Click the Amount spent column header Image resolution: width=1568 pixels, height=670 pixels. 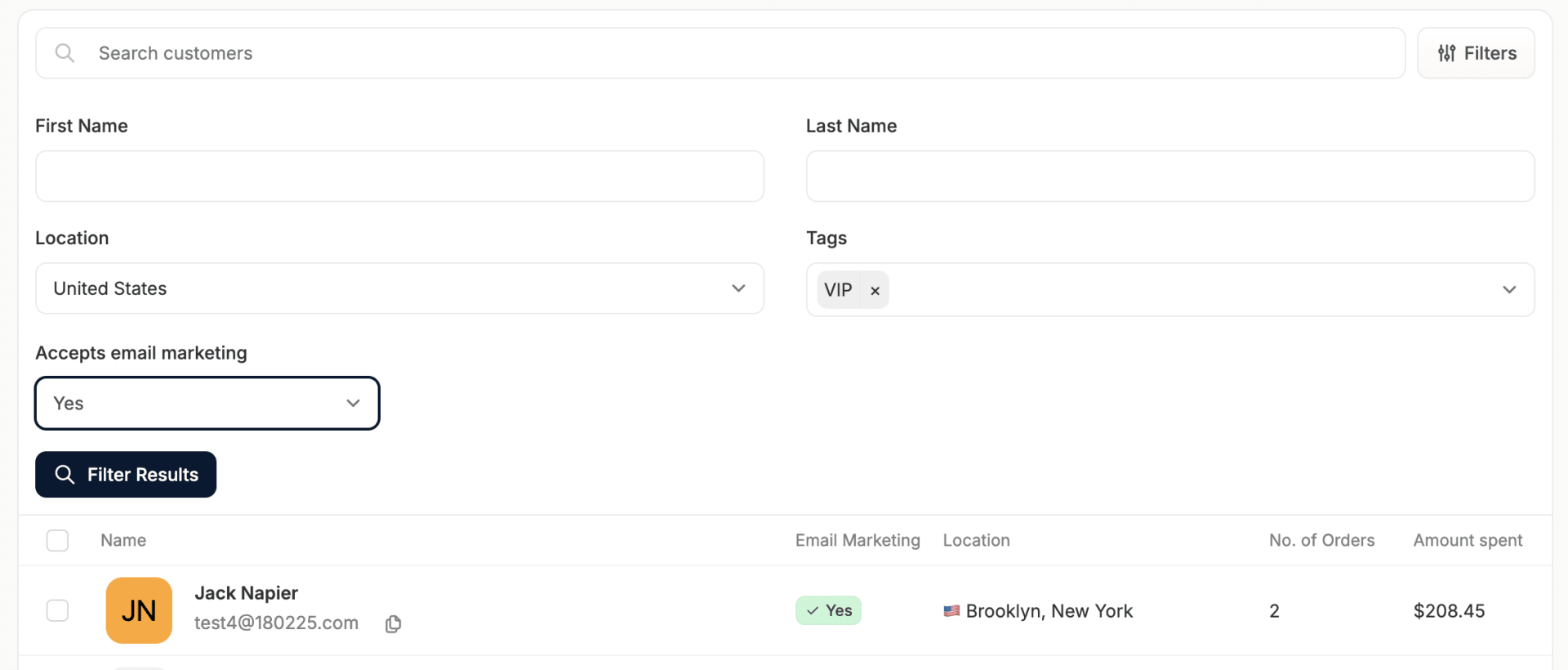1468,540
